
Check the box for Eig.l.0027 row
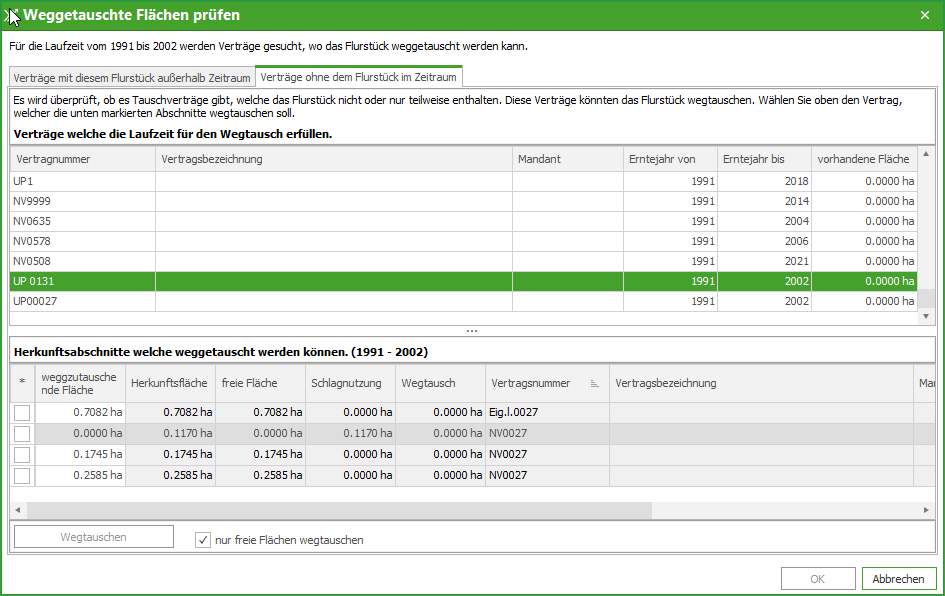[x=22, y=413]
